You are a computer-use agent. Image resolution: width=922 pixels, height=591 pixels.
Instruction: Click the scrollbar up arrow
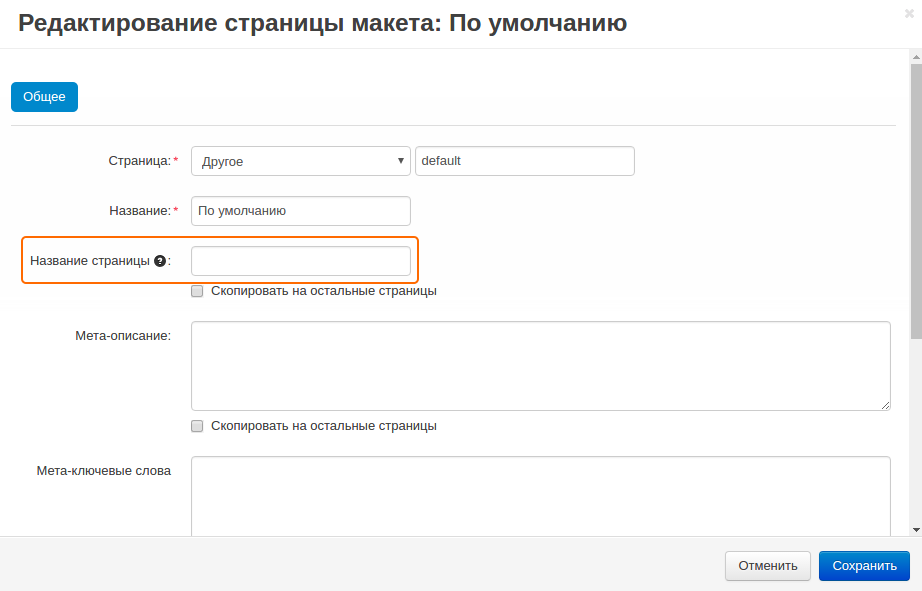(915, 57)
